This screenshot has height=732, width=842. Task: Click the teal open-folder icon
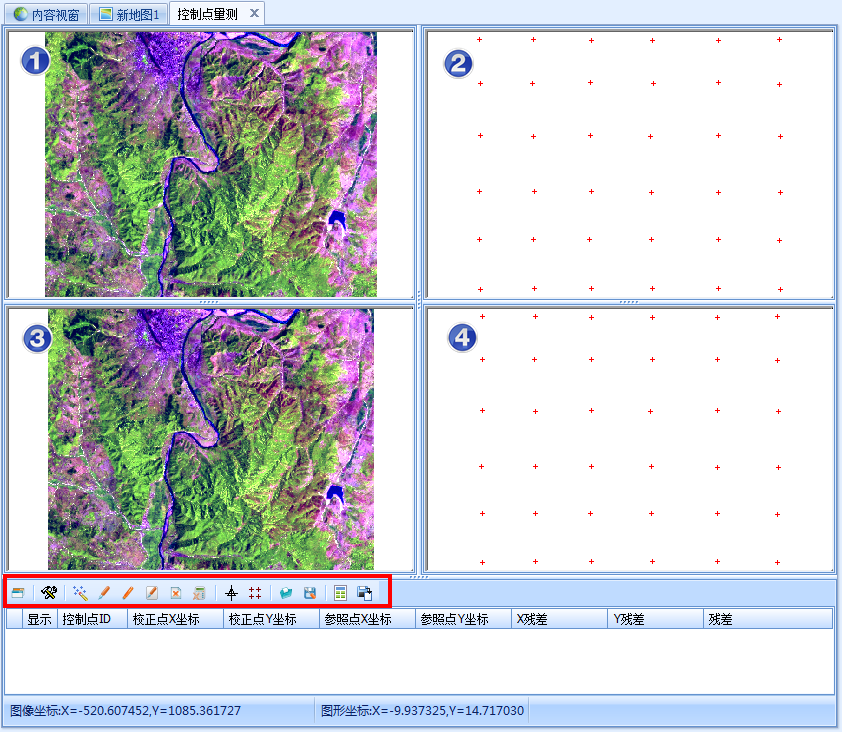tap(286, 593)
